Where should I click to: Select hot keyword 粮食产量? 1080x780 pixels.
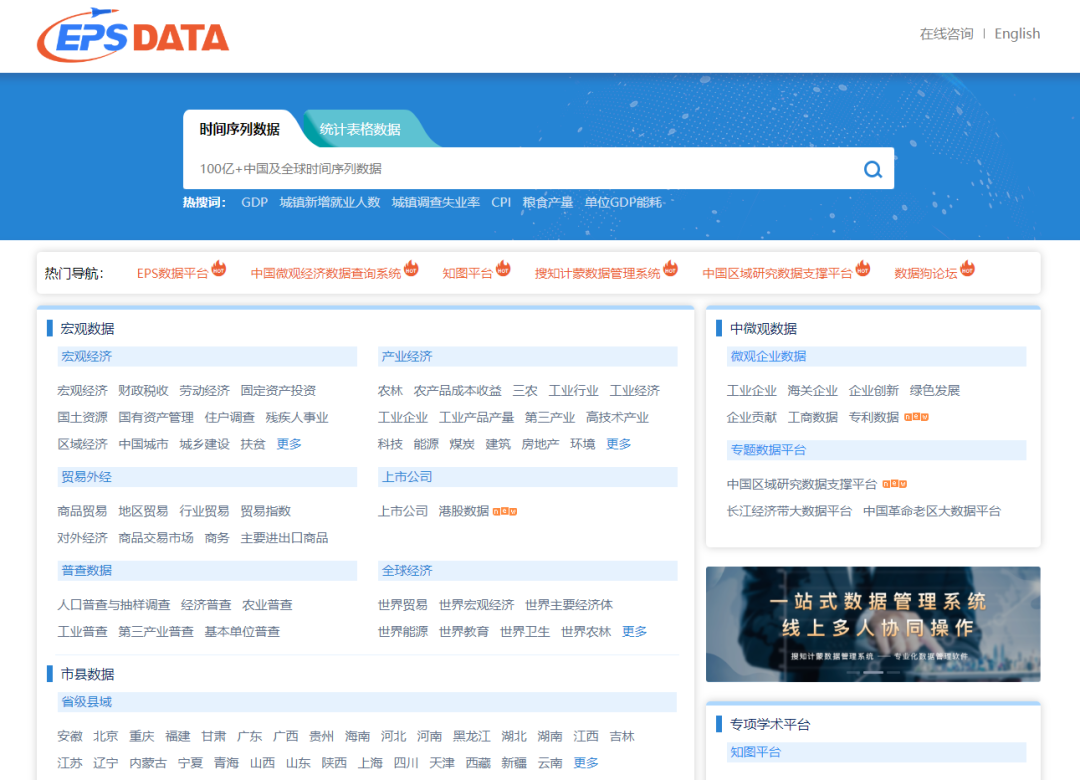pos(548,202)
